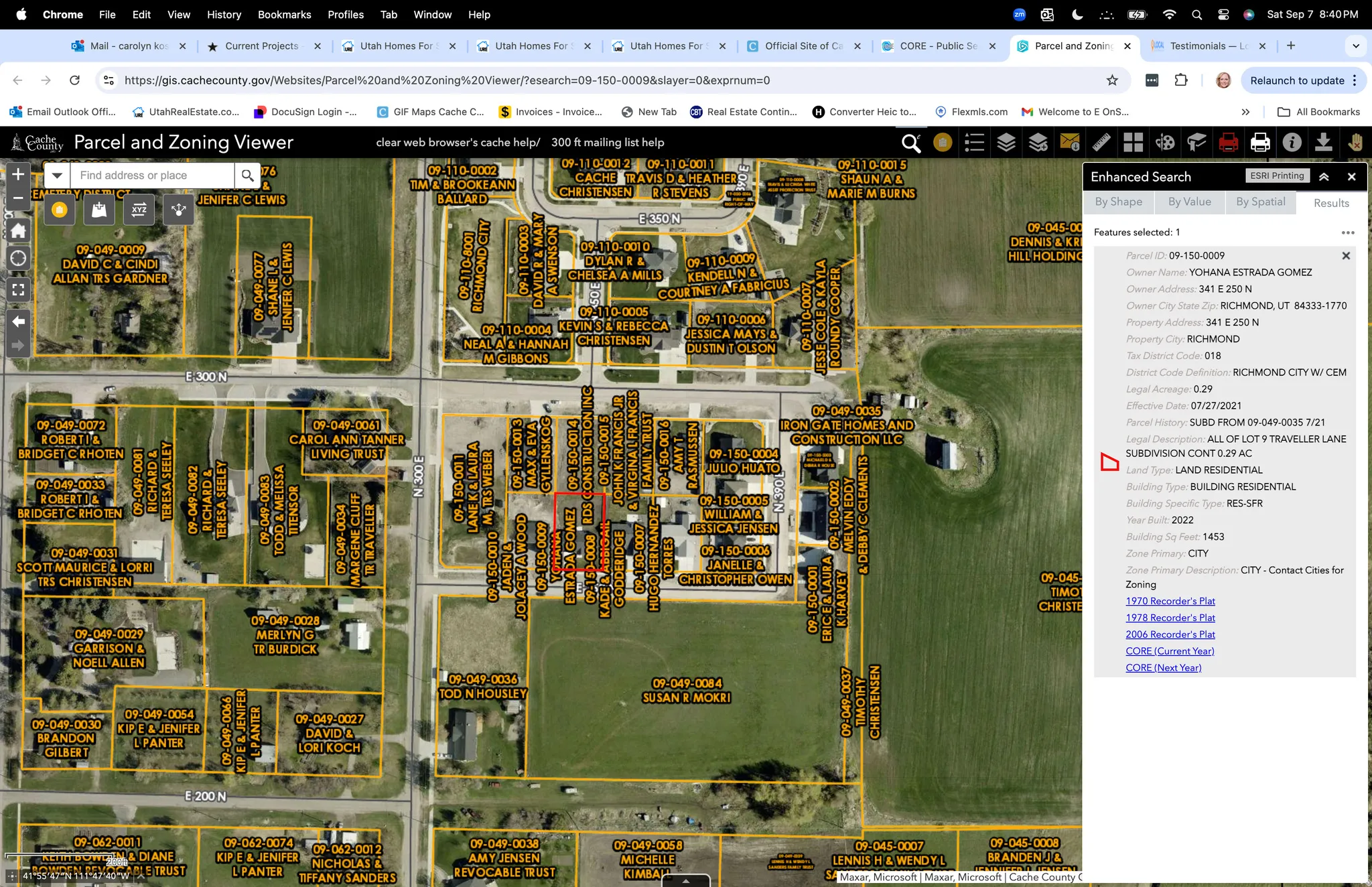Switch to the By Value tab
This screenshot has width=1372, height=887.
coord(1189,202)
